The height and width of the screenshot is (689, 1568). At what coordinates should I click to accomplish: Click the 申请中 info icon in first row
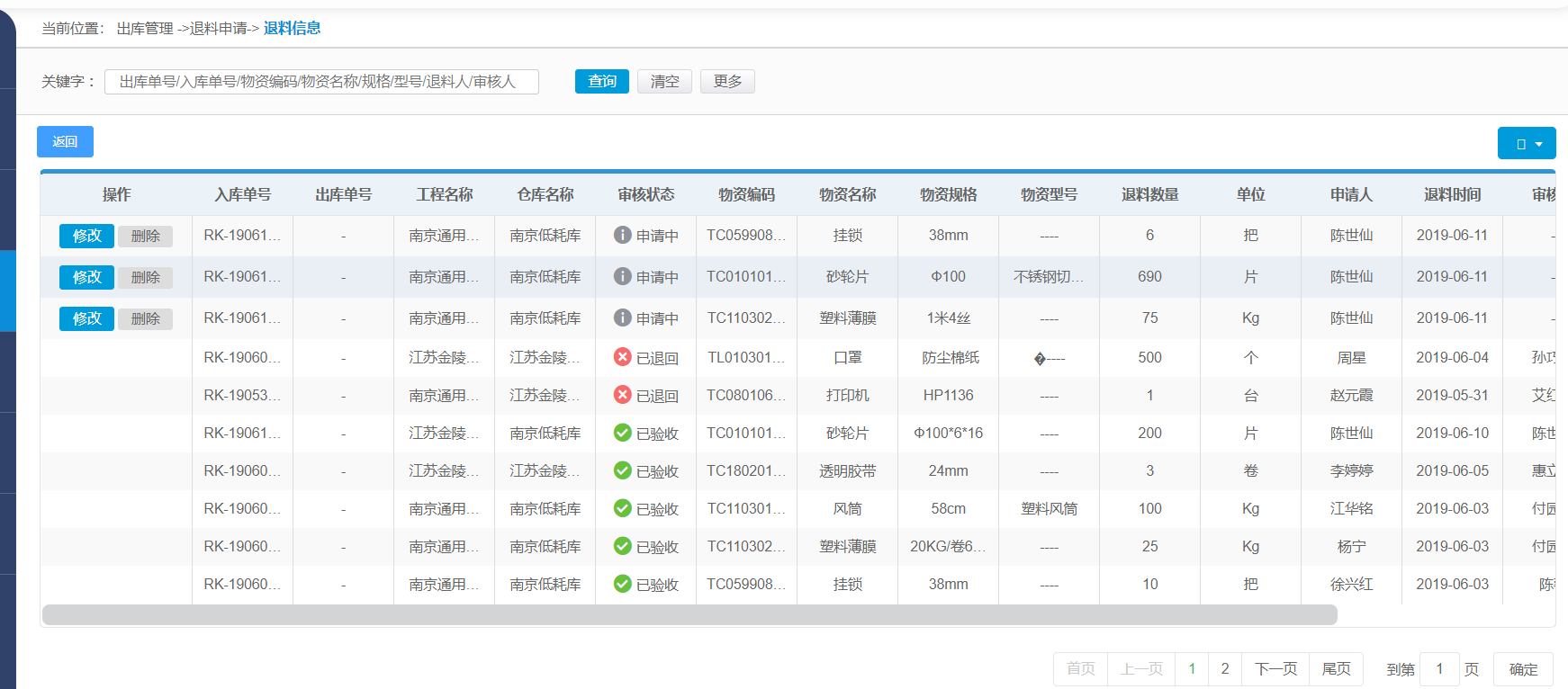[x=622, y=235]
